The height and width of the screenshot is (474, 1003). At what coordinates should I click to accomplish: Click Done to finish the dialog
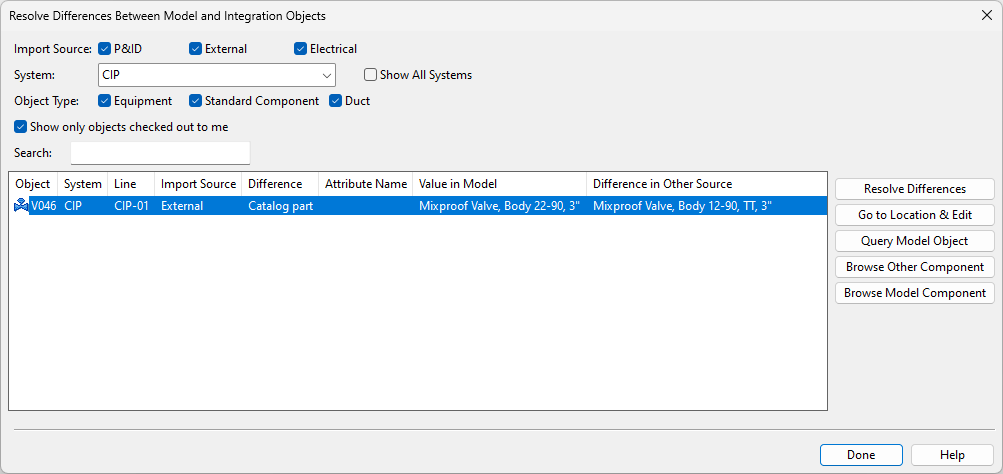tap(860, 455)
